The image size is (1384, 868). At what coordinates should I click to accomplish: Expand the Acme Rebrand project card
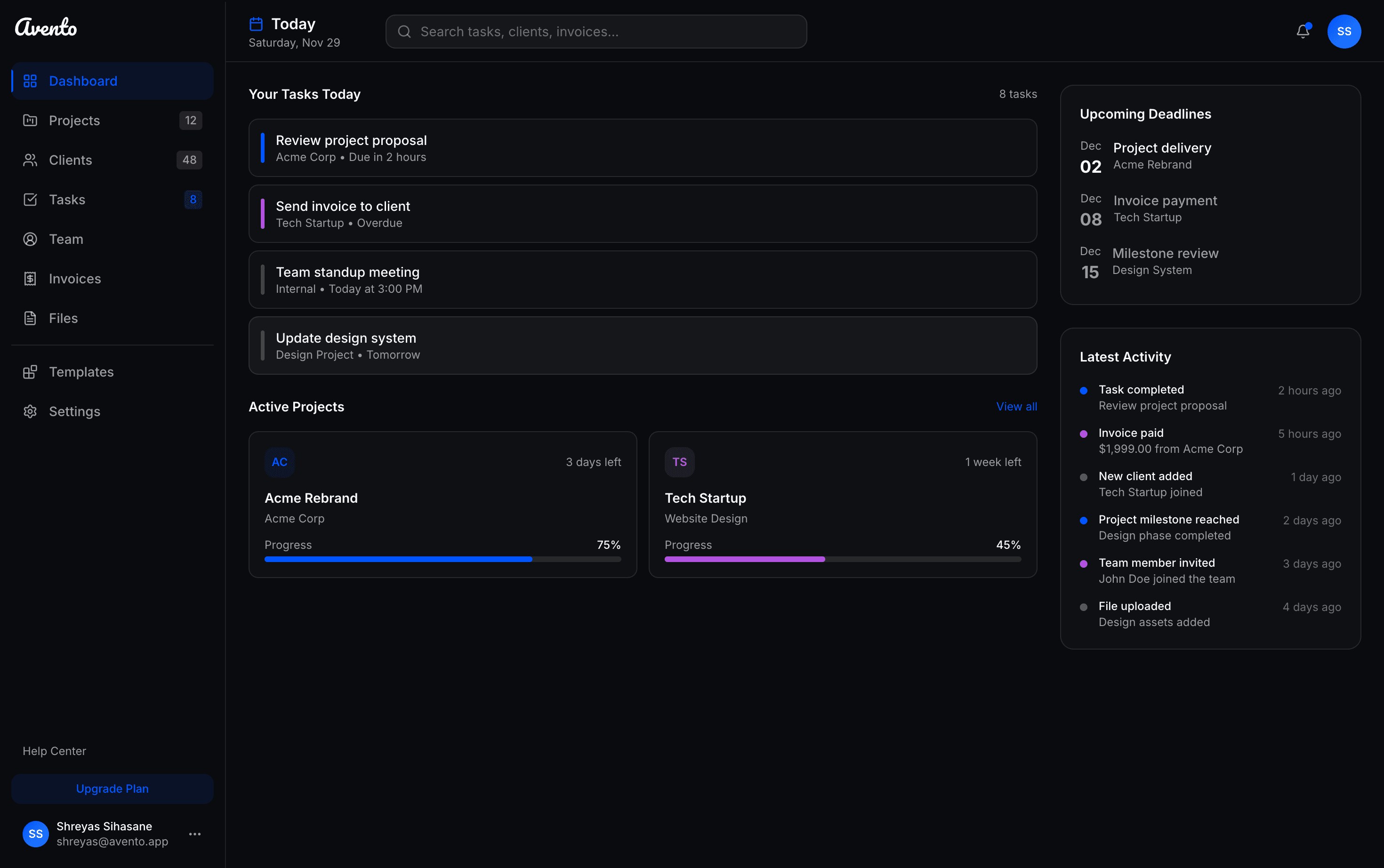[x=442, y=504]
